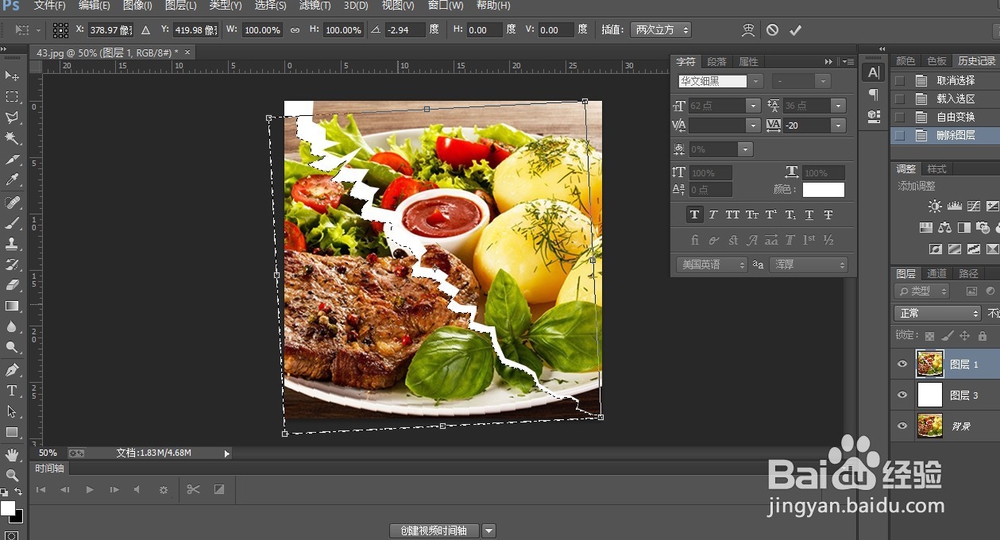1000x540 pixels.
Task: Select the Pen tool
Action: (x=11, y=370)
